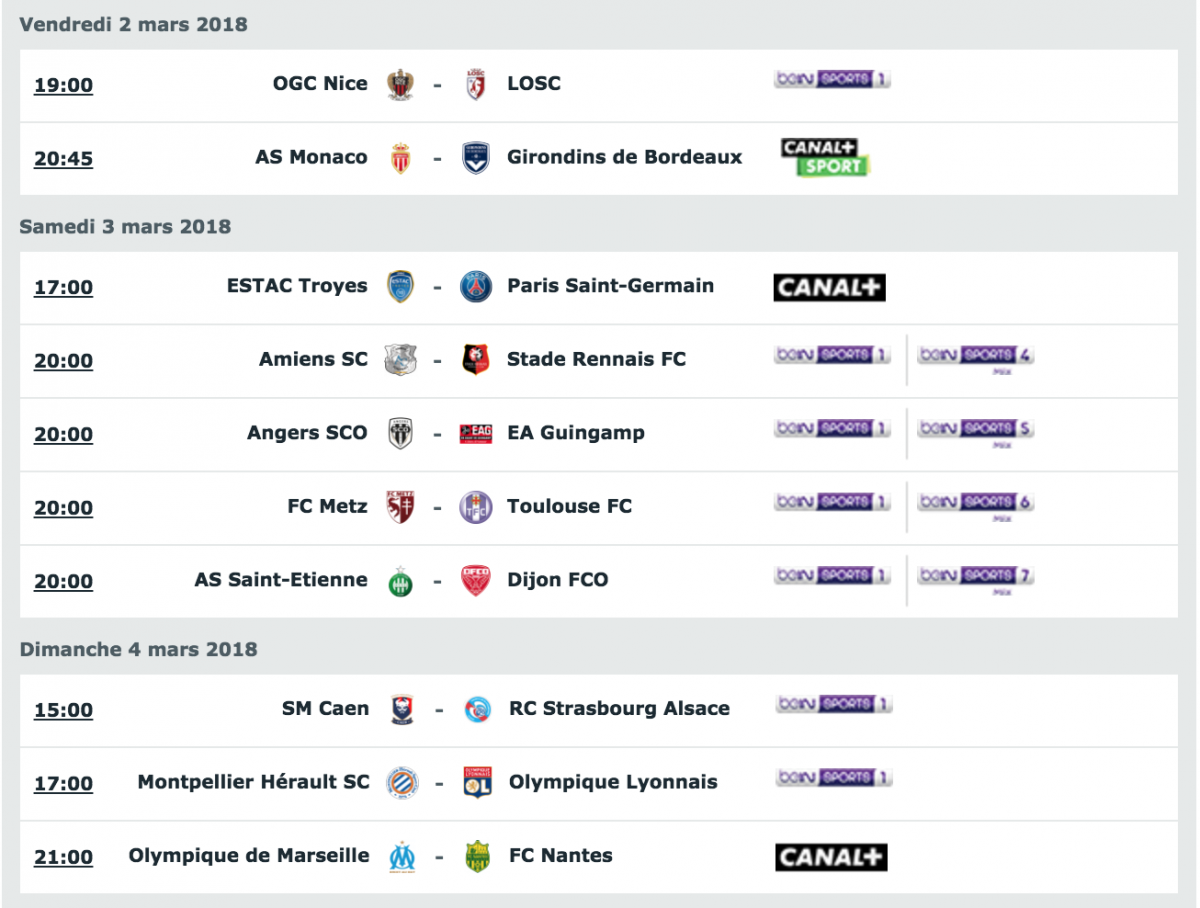Click the AS Monaco club crest
Viewport: 1200px width, 908px height.
400,158
